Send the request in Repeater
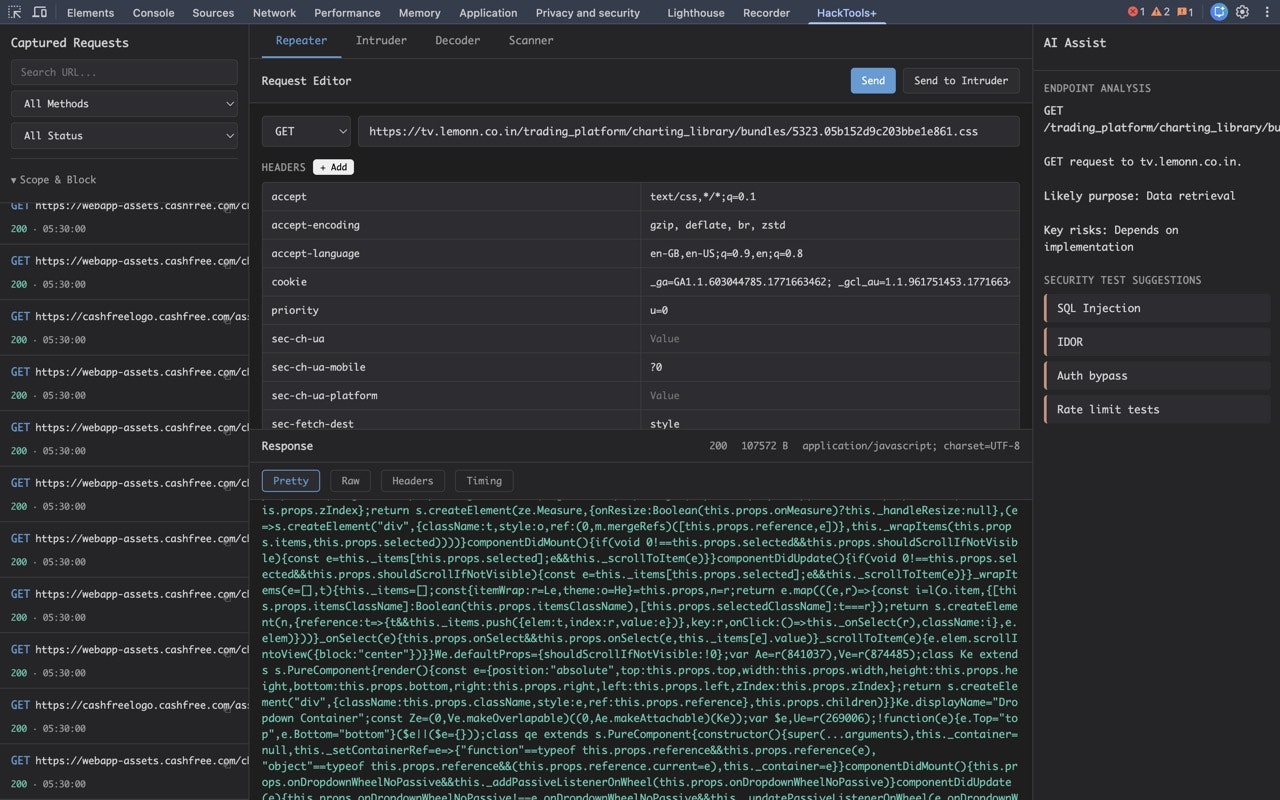This screenshot has height=800, width=1280. coord(872,81)
